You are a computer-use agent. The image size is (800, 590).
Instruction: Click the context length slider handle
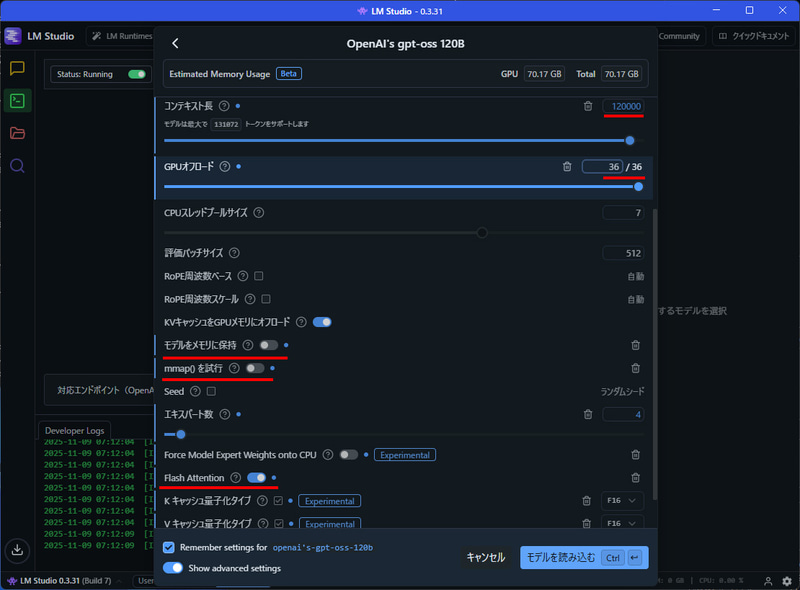click(x=630, y=140)
